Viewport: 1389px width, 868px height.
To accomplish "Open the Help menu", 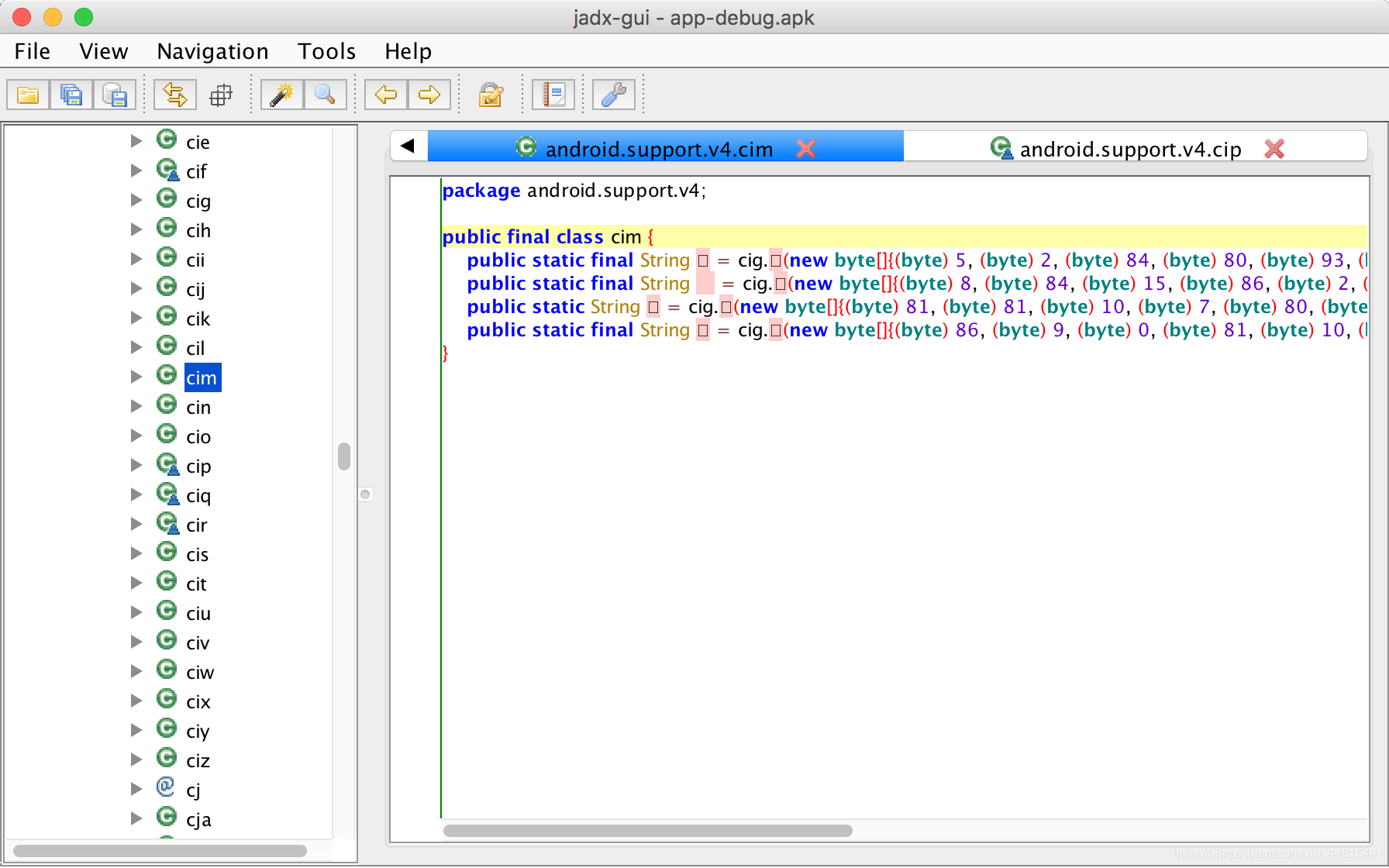I will pyautogui.click(x=408, y=51).
